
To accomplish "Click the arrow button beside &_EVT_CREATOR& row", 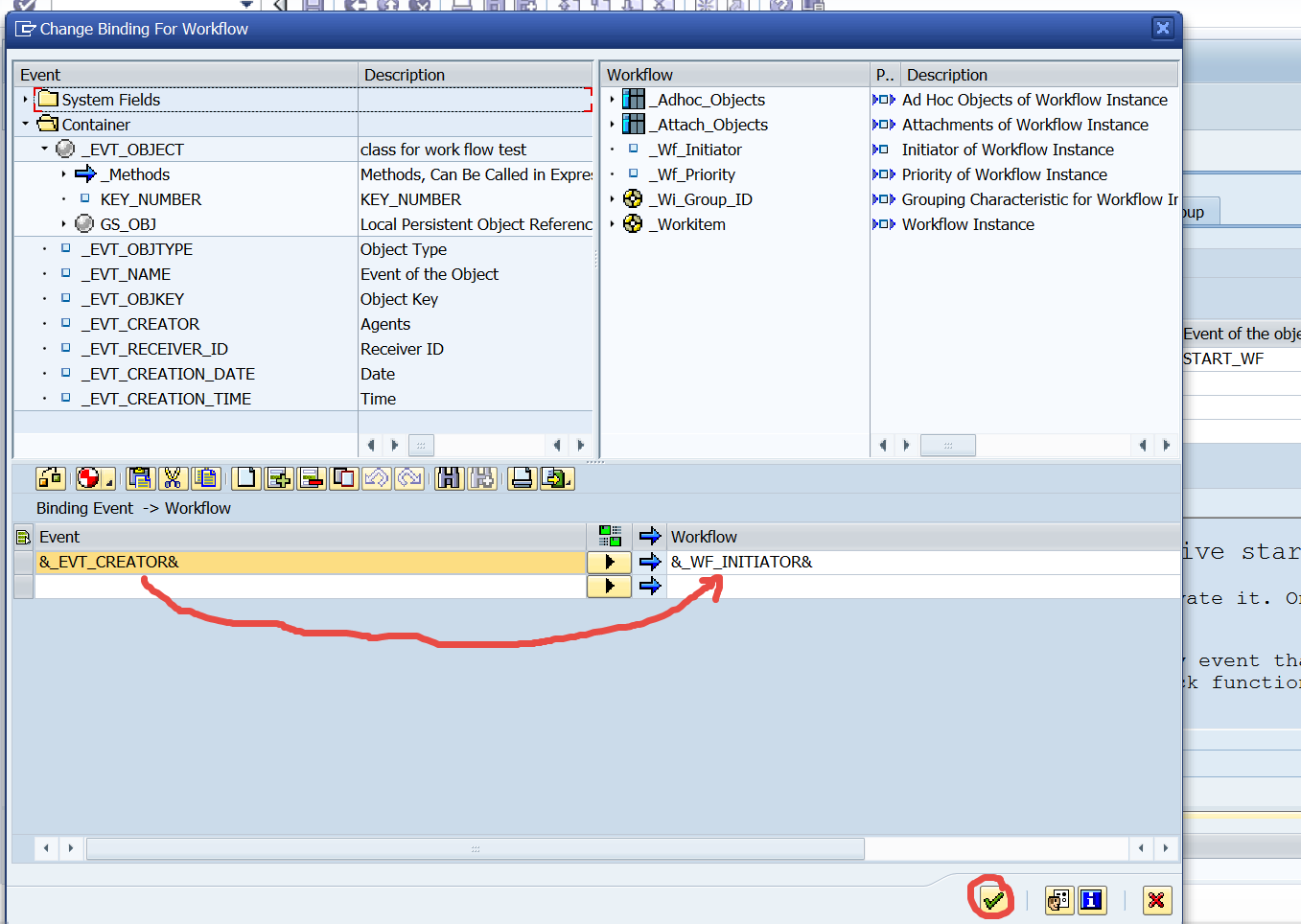I will 608,562.
